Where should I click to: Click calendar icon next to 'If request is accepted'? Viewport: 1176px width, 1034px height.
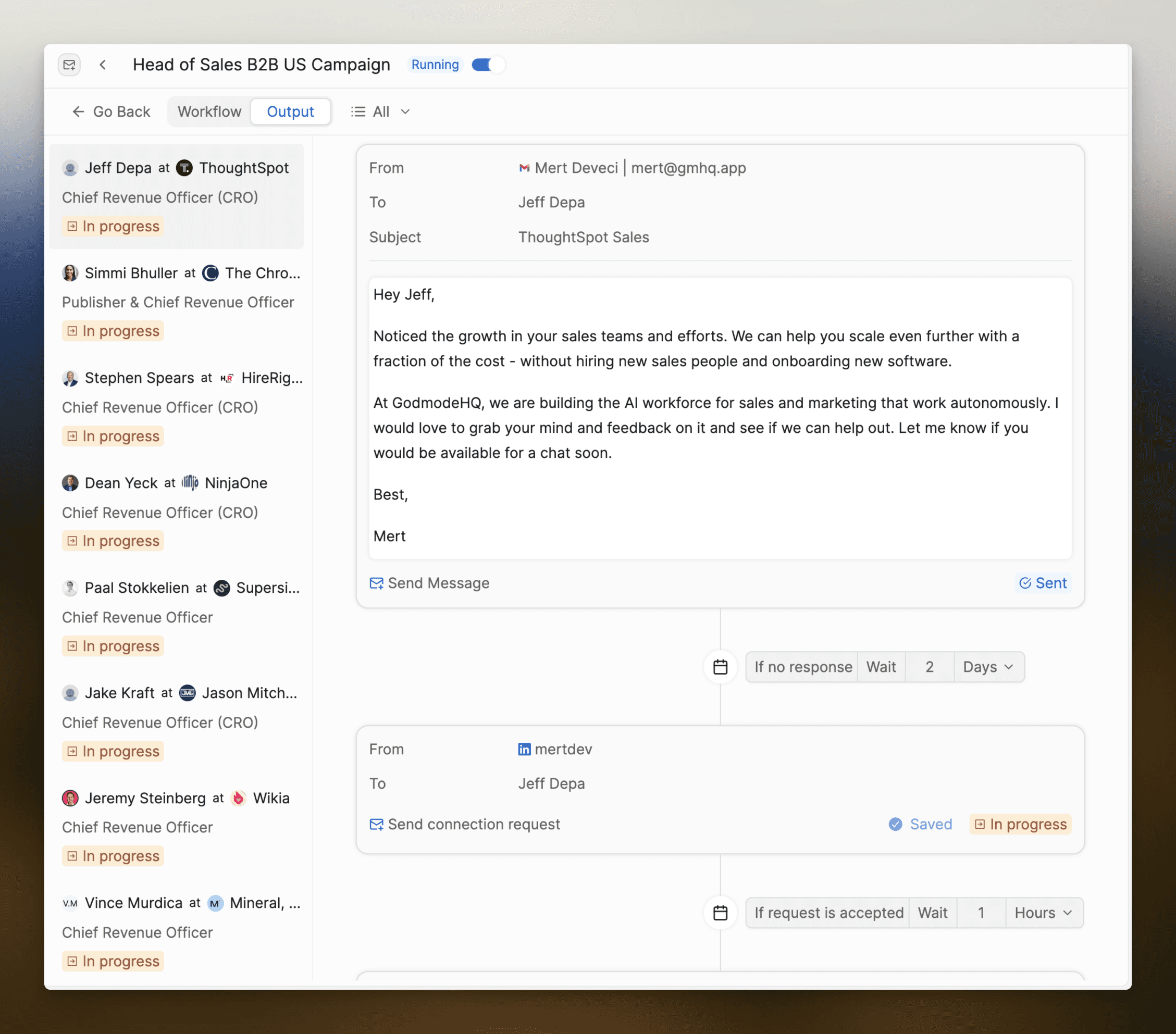pos(720,913)
